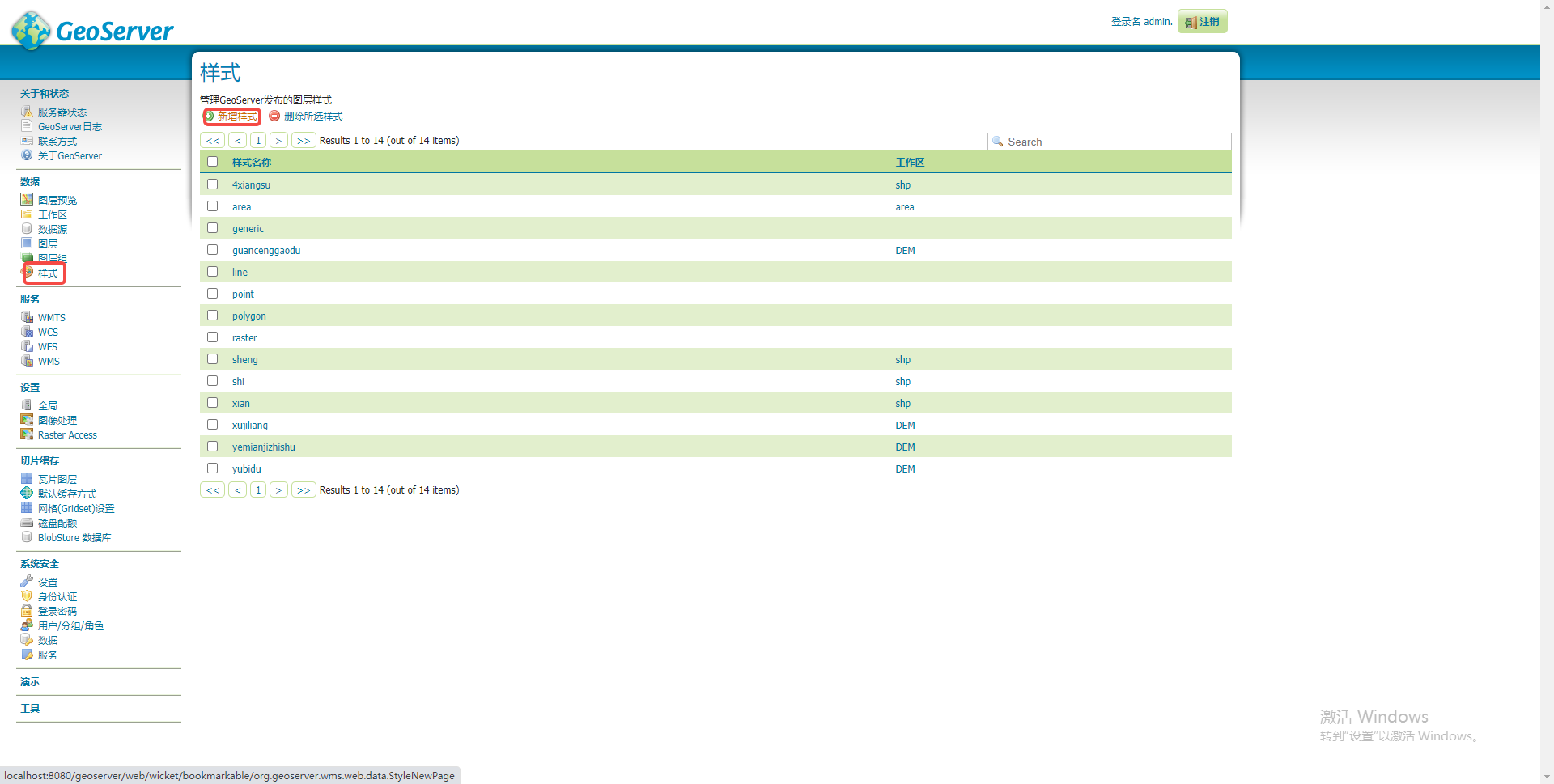Click the Raster Access icon
The height and width of the screenshot is (784, 1554).
point(27,434)
